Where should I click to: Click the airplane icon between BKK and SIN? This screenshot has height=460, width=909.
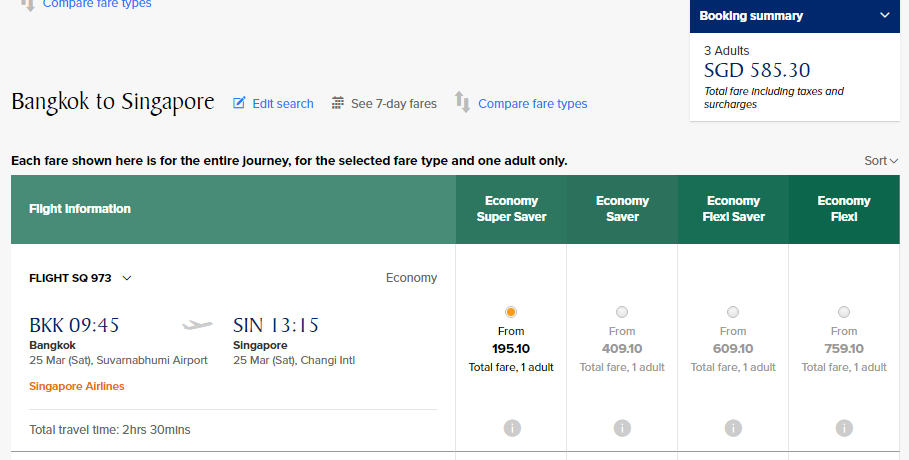(x=197, y=325)
